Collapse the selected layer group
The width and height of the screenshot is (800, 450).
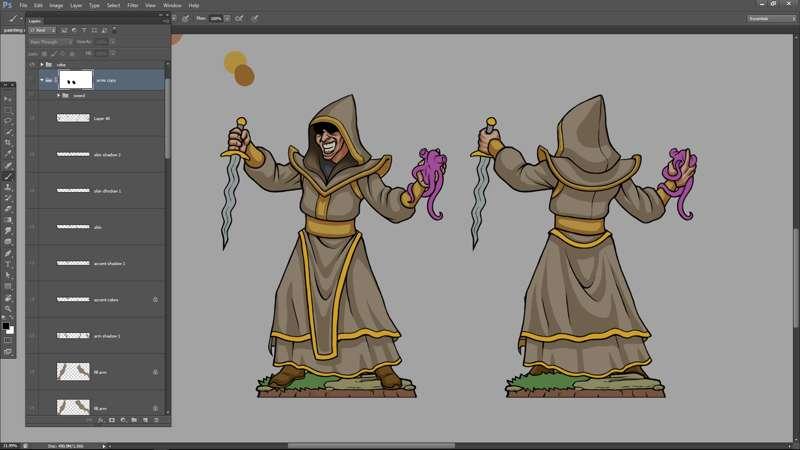pos(42,80)
